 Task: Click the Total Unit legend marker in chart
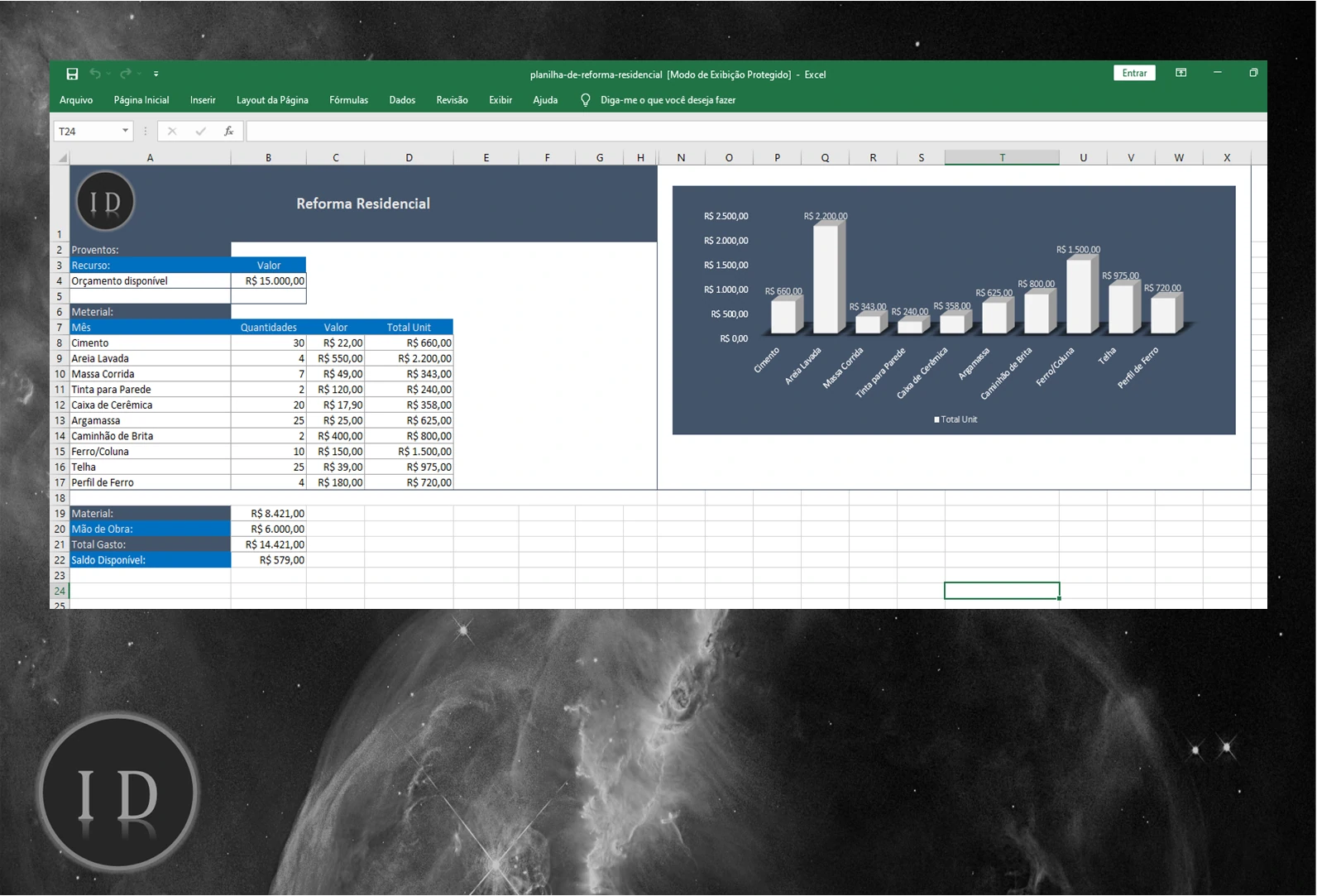[936, 420]
